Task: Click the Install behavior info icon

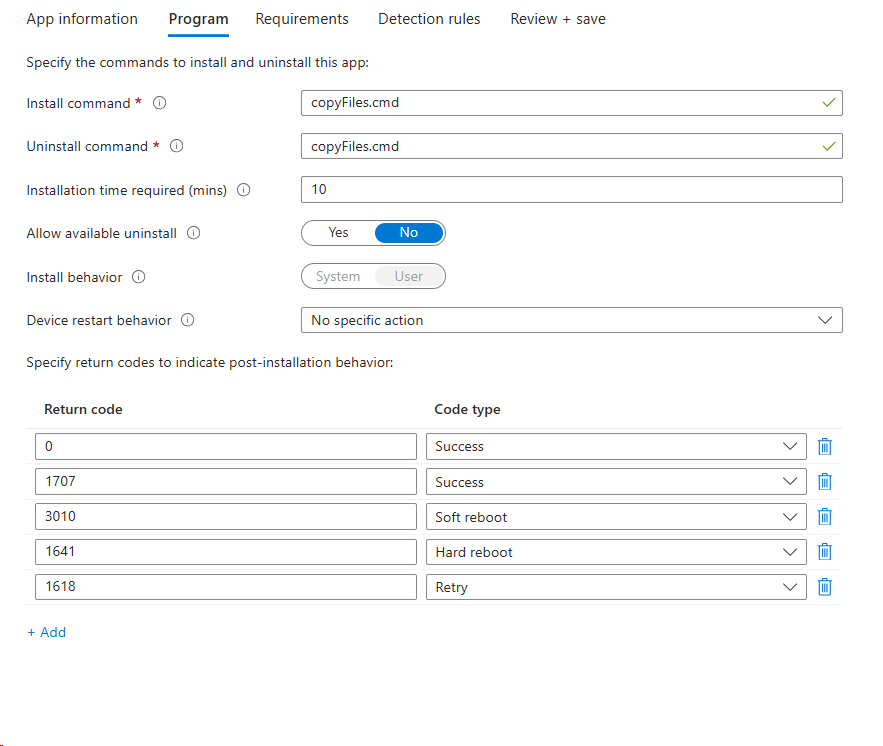Action: click(x=139, y=277)
